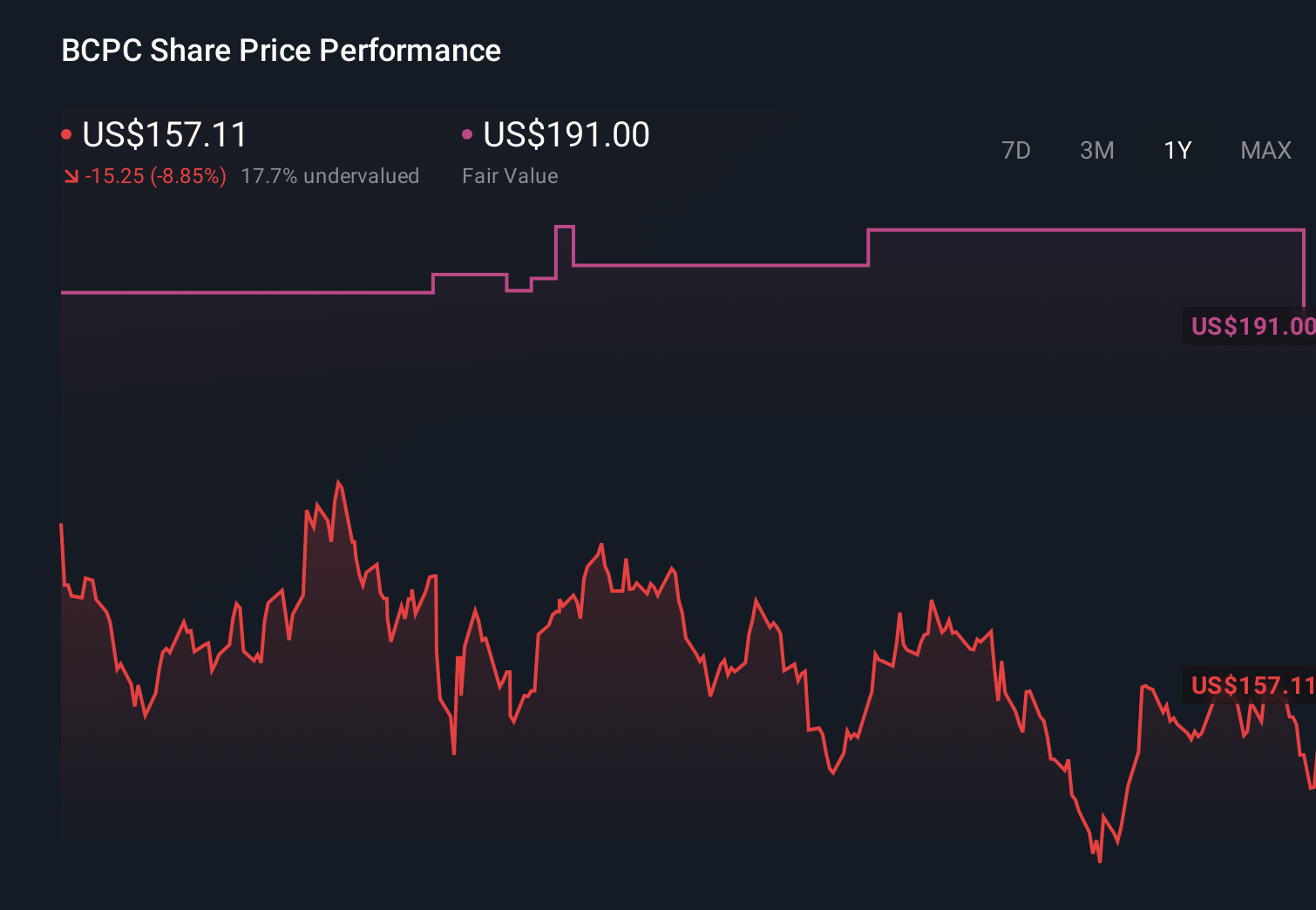Click the highlighted 1Y range selector
1316x910 pixels.
point(1177,150)
